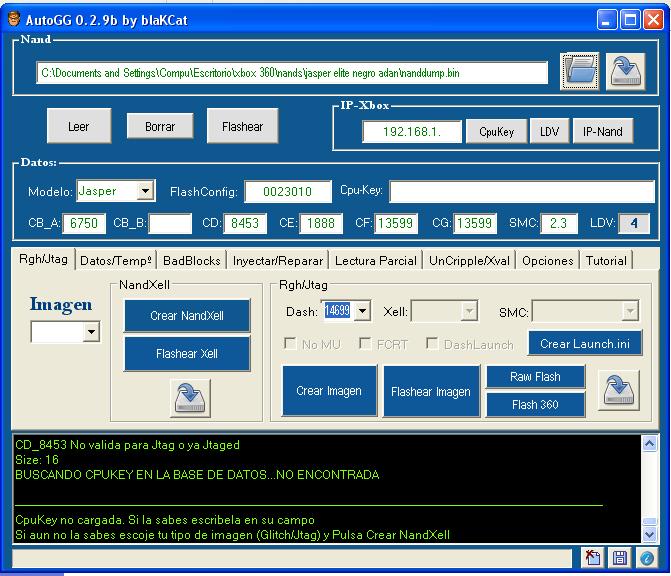Select the Lectura Parcial tab
This screenshot has width=671, height=576.
coord(376,261)
